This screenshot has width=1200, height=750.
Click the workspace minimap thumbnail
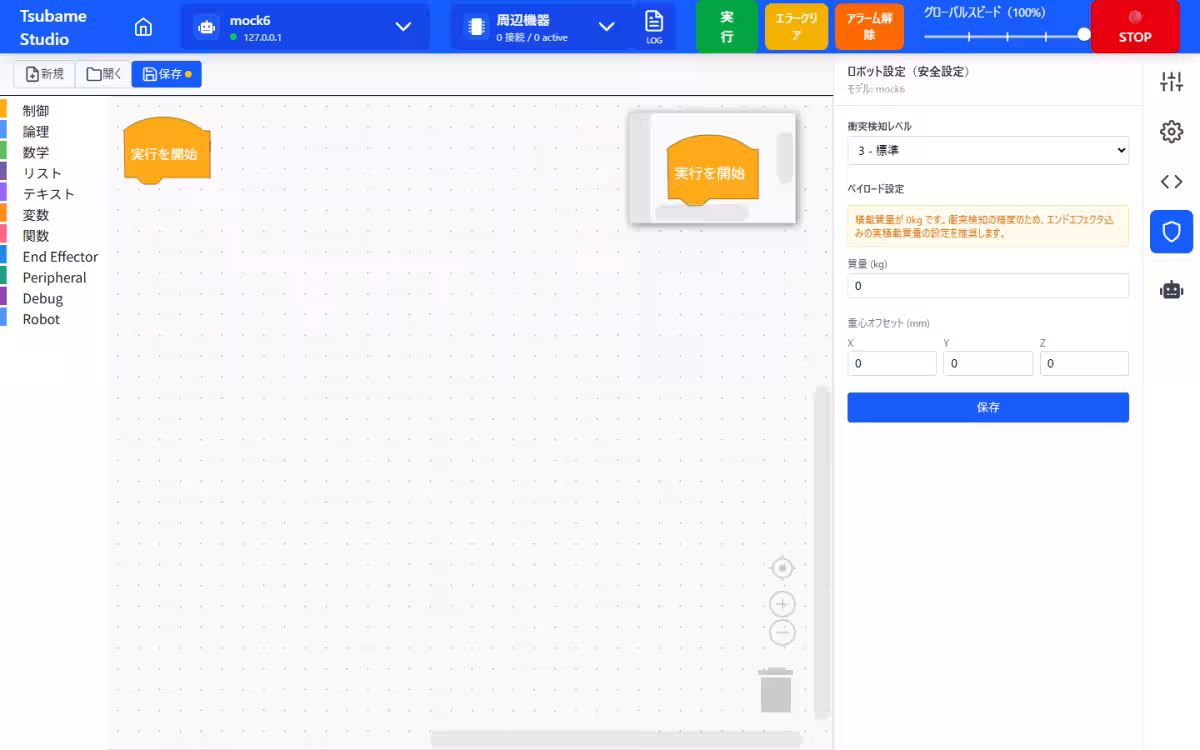pyautogui.click(x=713, y=168)
